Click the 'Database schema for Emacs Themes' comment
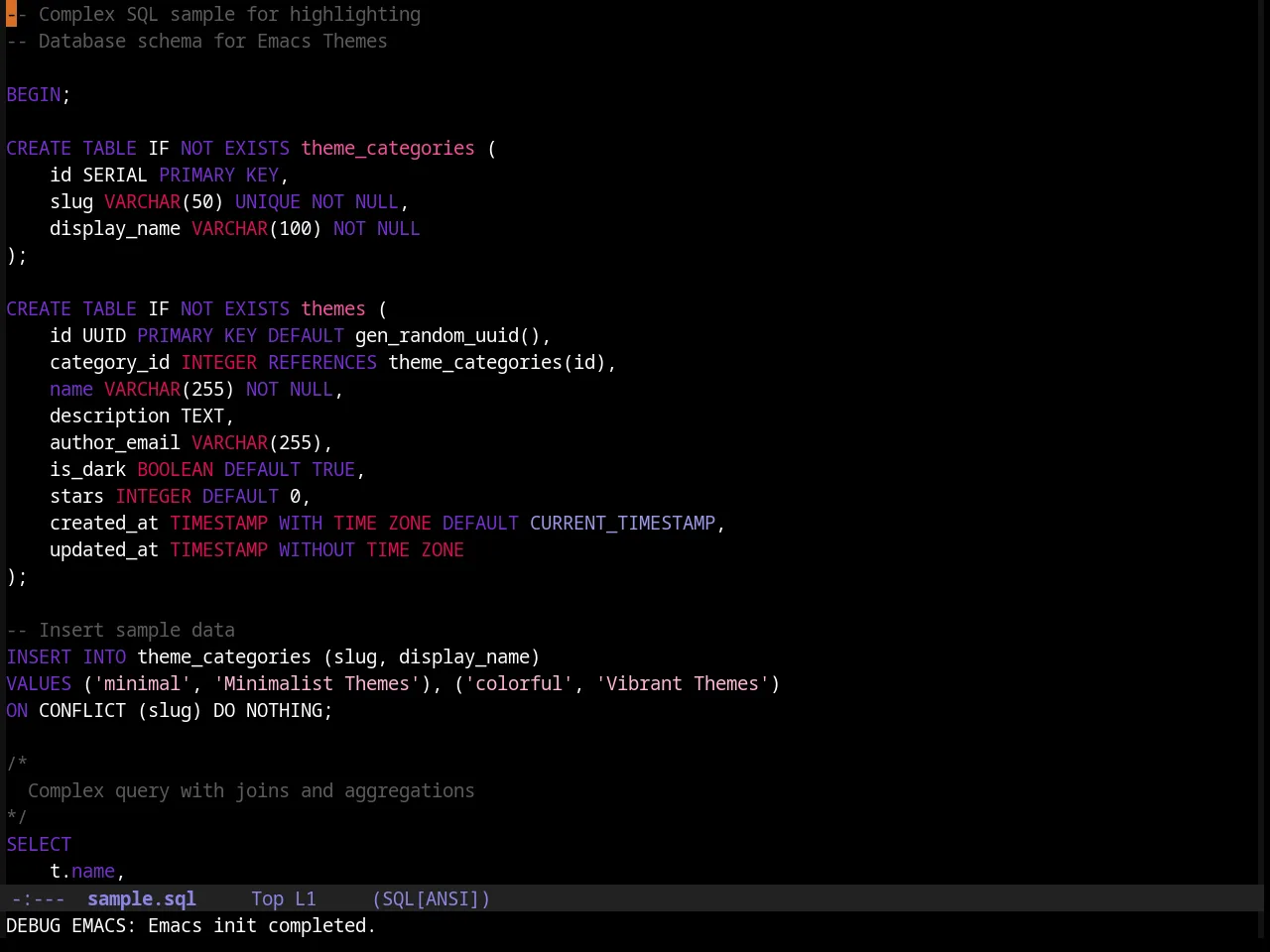This screenshot has height=952, width=1270. pos(196,41)
